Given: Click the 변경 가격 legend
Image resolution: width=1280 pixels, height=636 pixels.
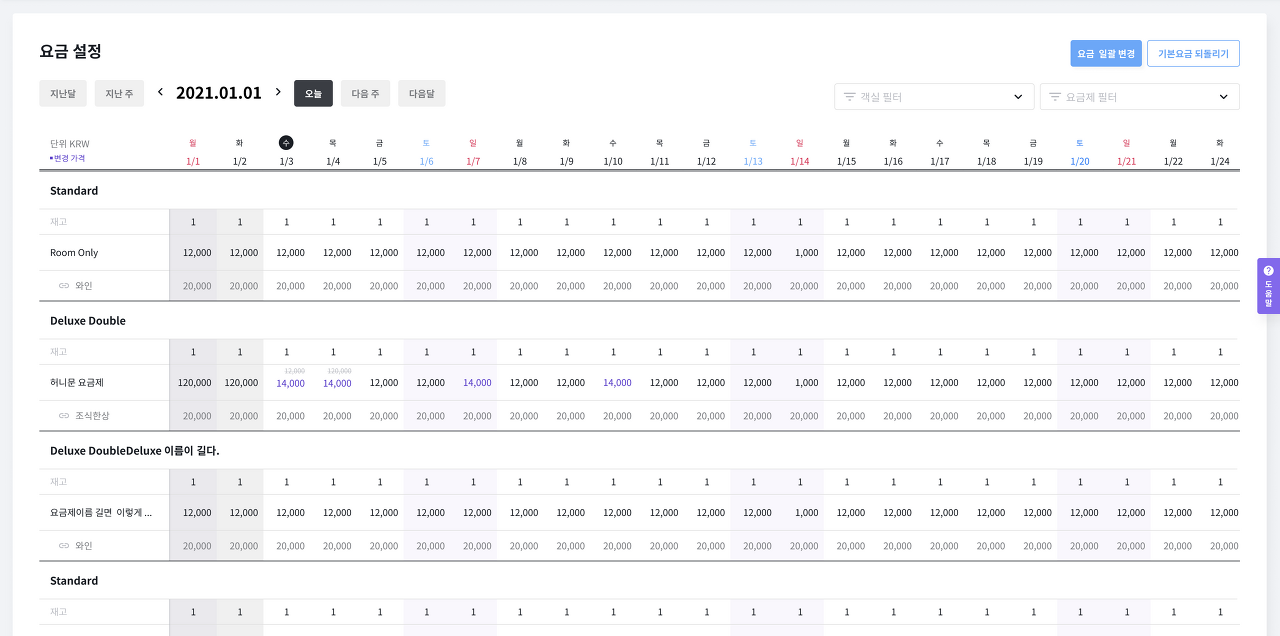Looking at the screenshot, I should click(x=69, y=158).
